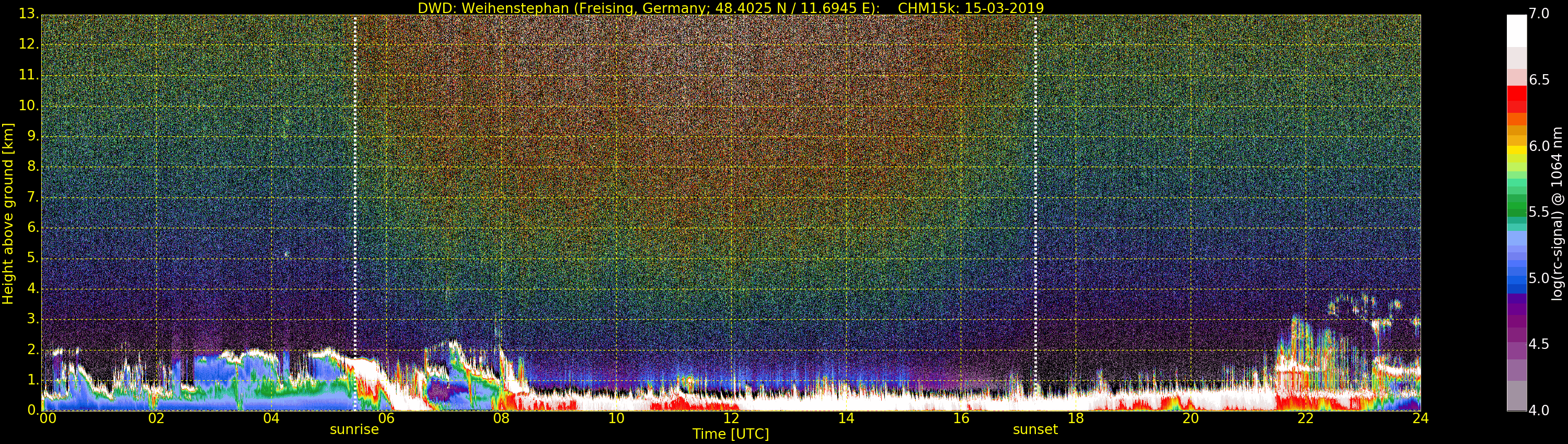Click the white segment at top of colorbar
This screenshot has width=1568, height=444.
coord(1517,30)
